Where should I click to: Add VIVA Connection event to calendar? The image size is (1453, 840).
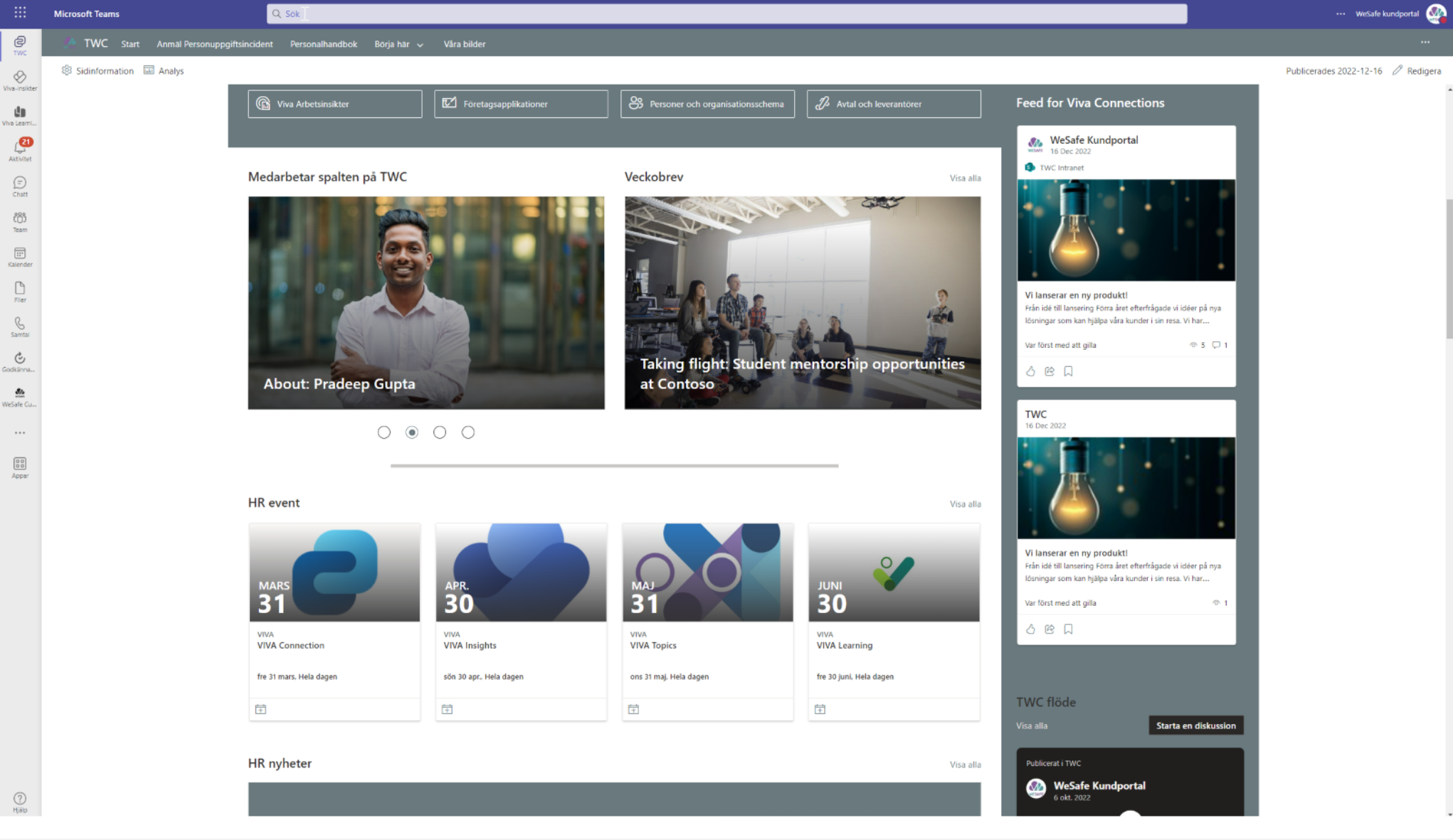(260, 709)
